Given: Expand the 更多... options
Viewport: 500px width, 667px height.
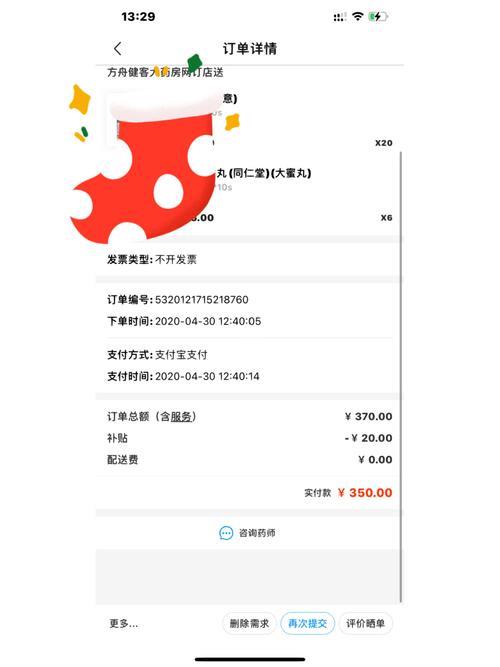Looking at the screenshot, I should (123, 624).
